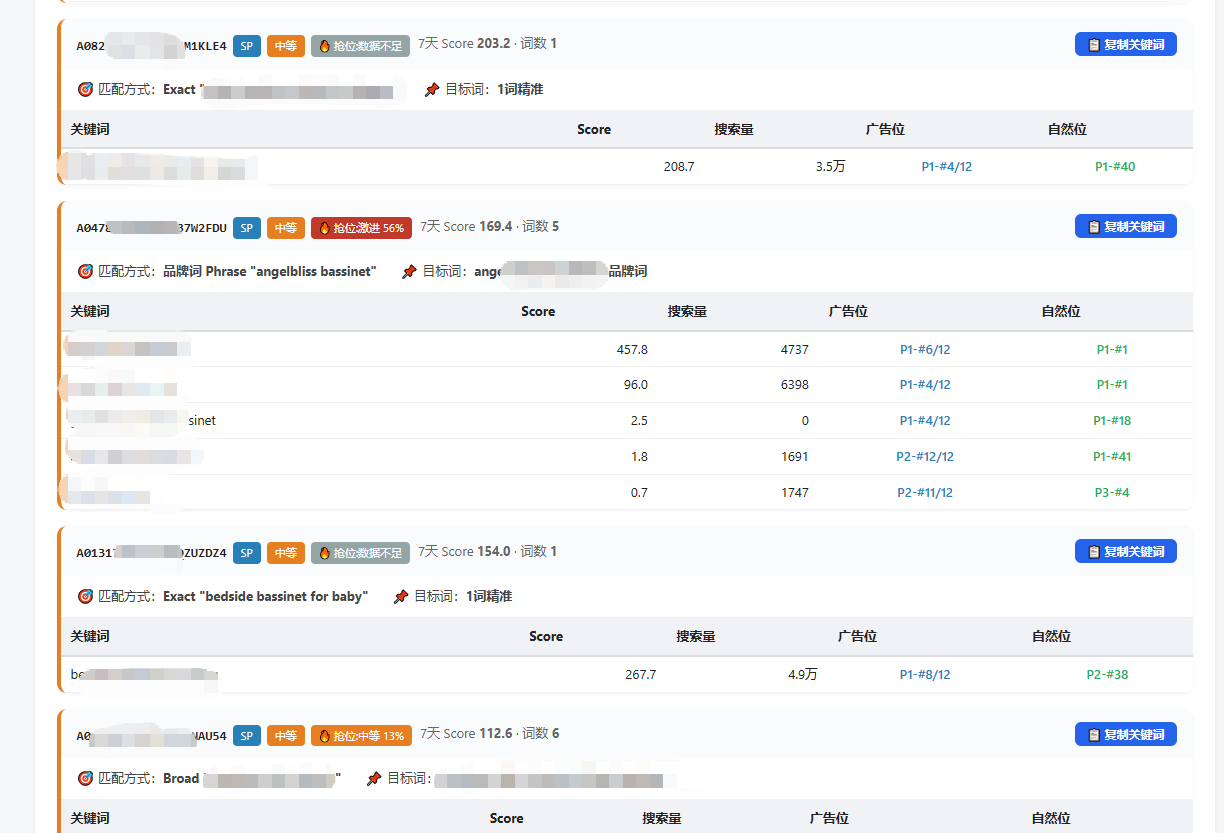Click the 中等 badge in the 37W2FDU card
The width and height of the screenshot is (1224, 833).
(x=286, y=228)
